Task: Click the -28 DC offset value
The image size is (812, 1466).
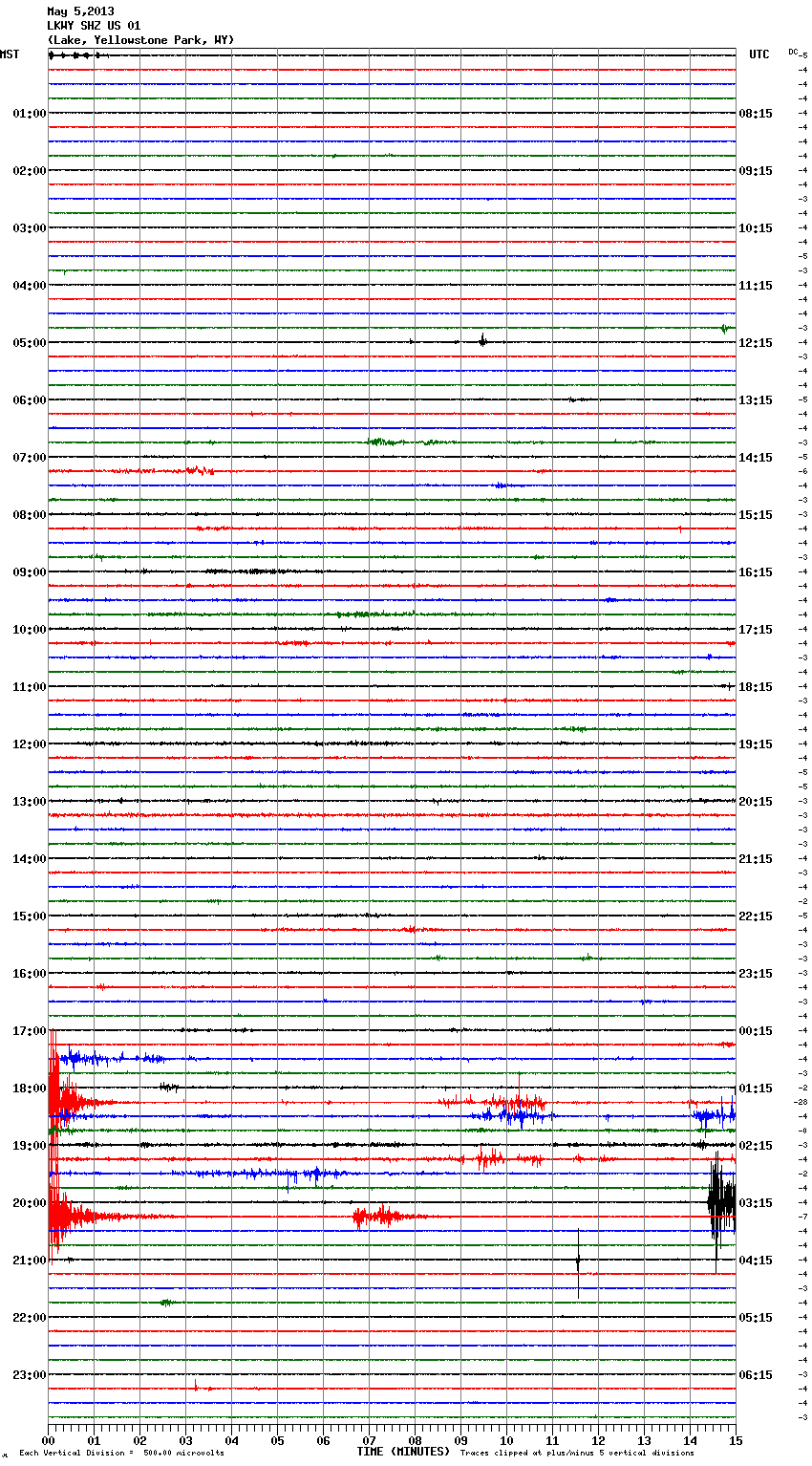Action: coord(801,1102)
